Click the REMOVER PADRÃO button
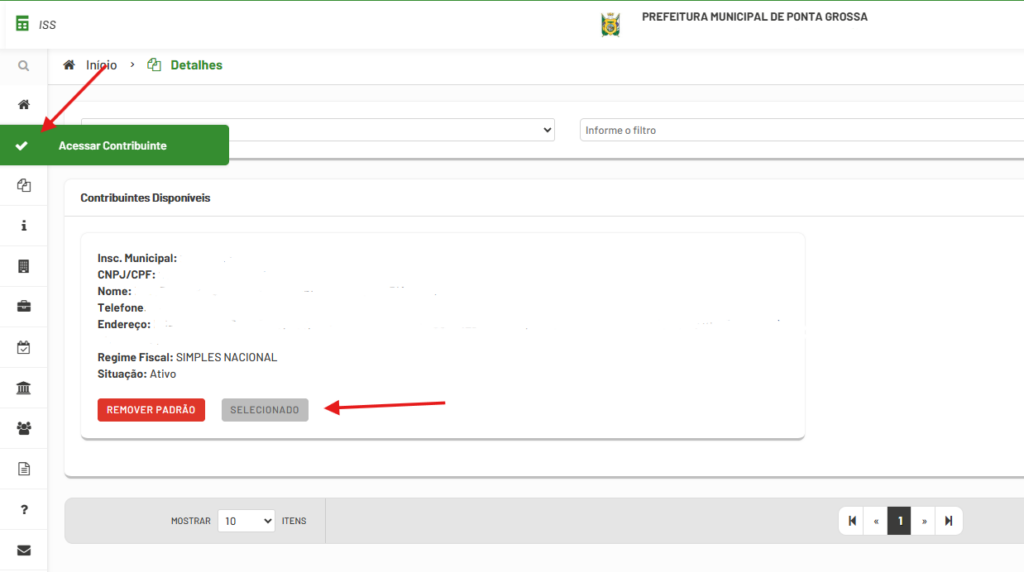1024x572 pixels. pos(151,410)
